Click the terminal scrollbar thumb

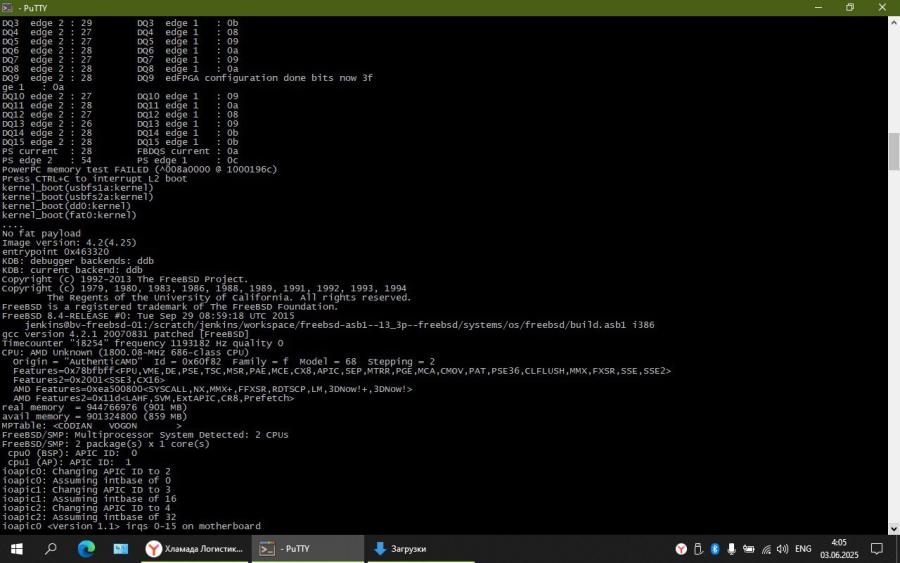893,150
